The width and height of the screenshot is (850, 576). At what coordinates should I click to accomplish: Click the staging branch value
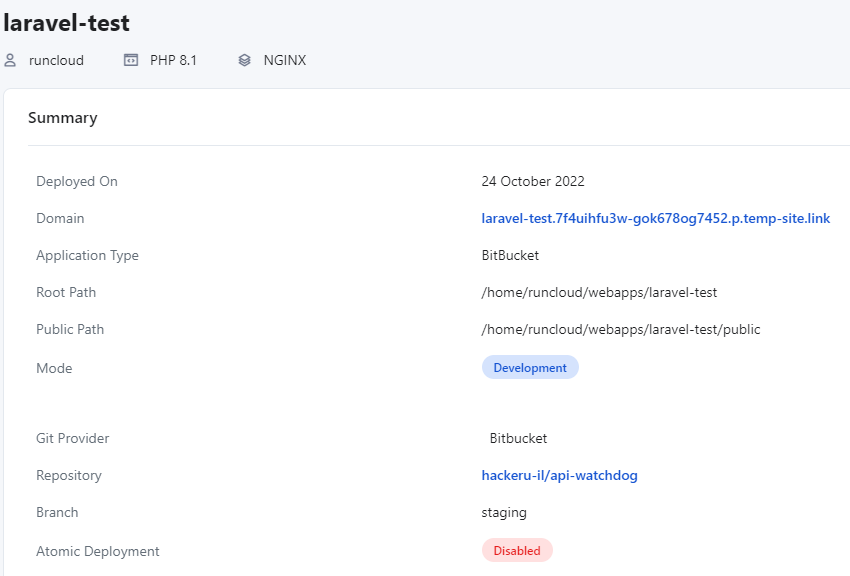click(504, 512)
